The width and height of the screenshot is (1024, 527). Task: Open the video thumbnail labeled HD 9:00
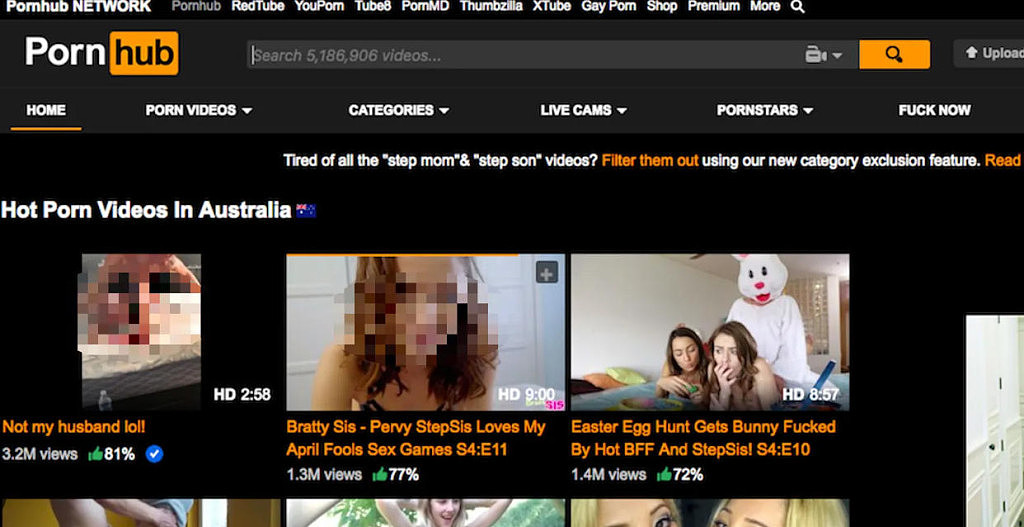425,332
